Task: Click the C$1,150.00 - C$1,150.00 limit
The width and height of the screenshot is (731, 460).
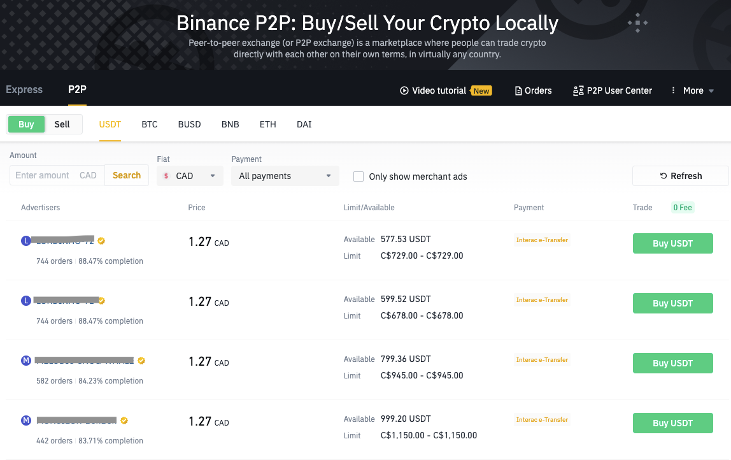Action: click(x=428, y=435)
